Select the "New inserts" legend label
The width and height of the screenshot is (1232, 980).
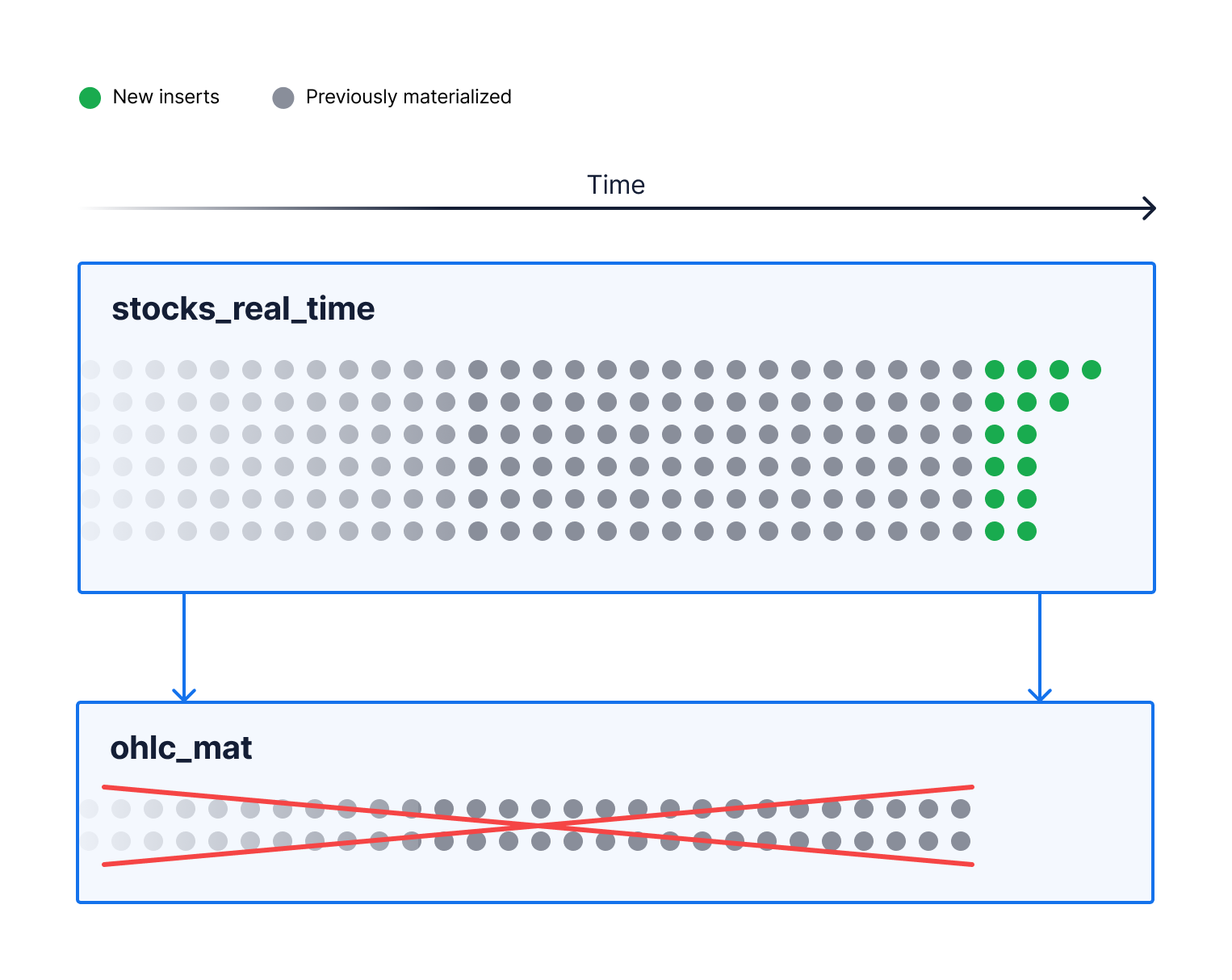[166, 97]
